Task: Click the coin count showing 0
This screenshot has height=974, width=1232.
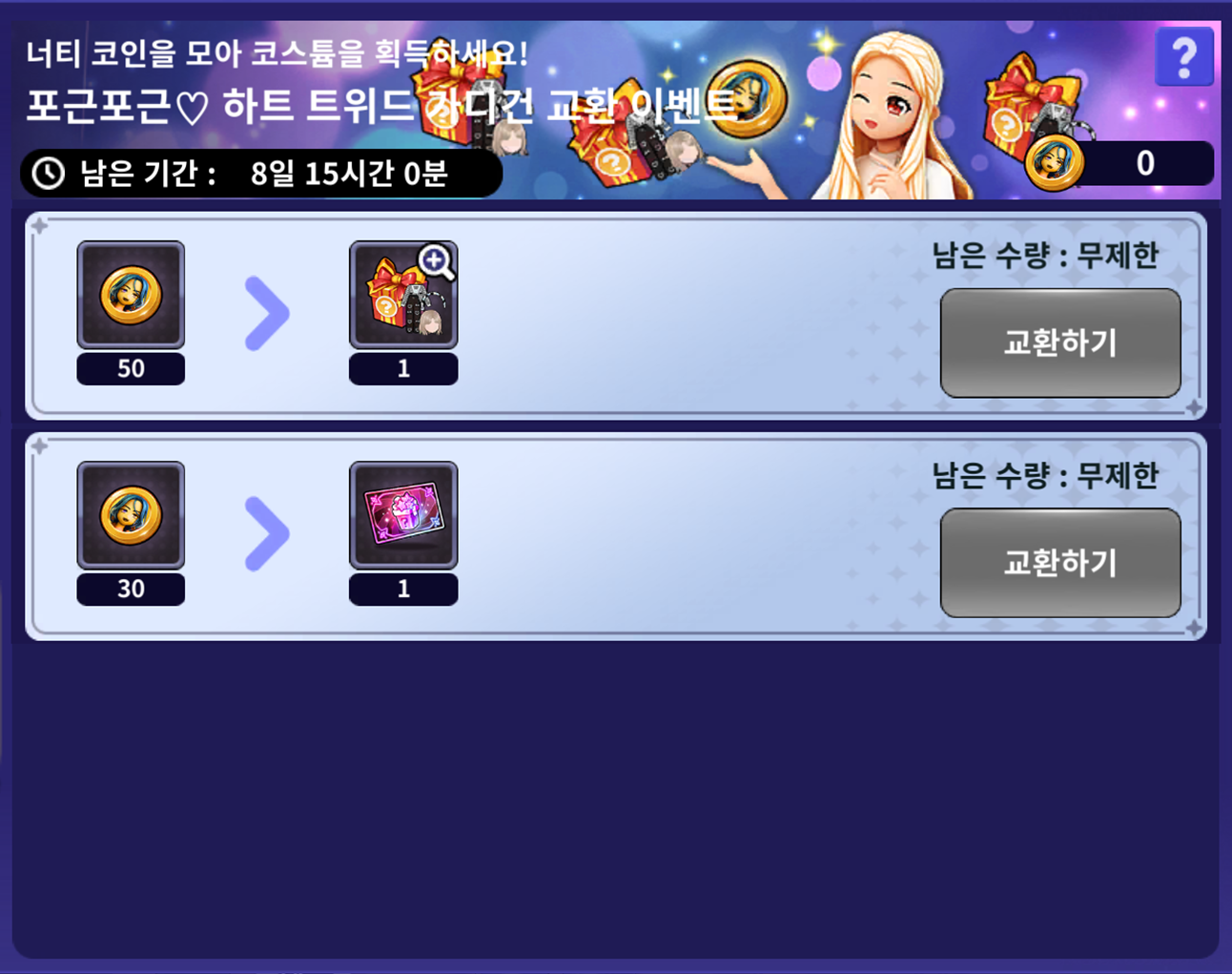Action: click(1145, 163)
